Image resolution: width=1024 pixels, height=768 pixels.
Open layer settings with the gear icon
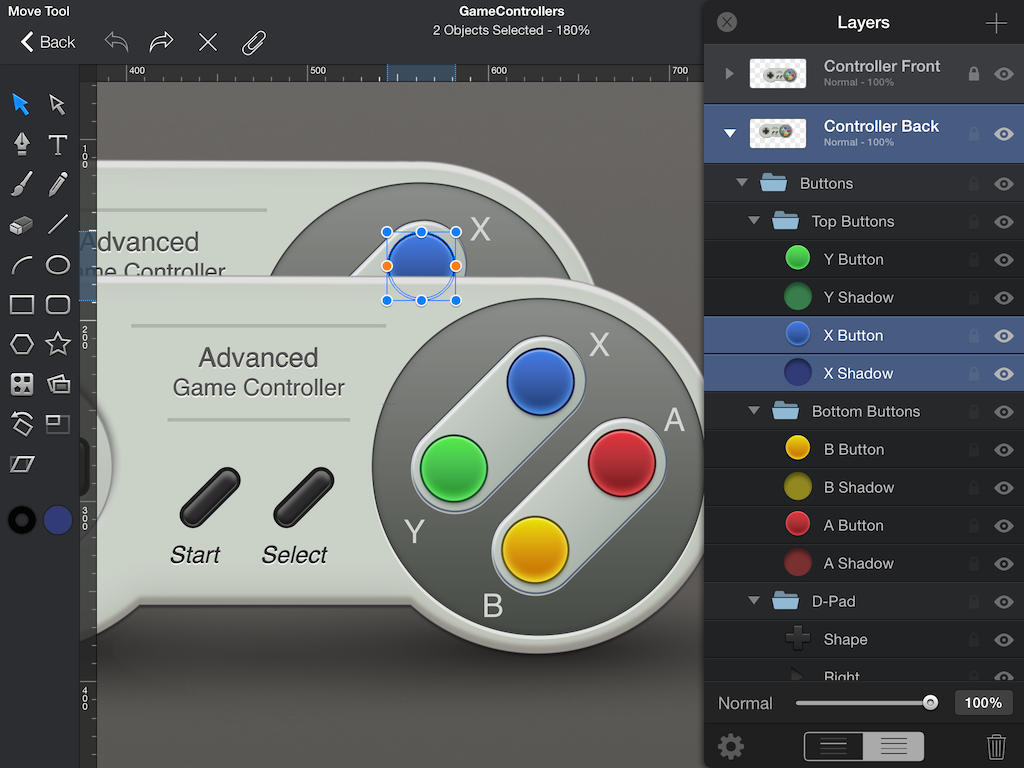click(730, 747)
